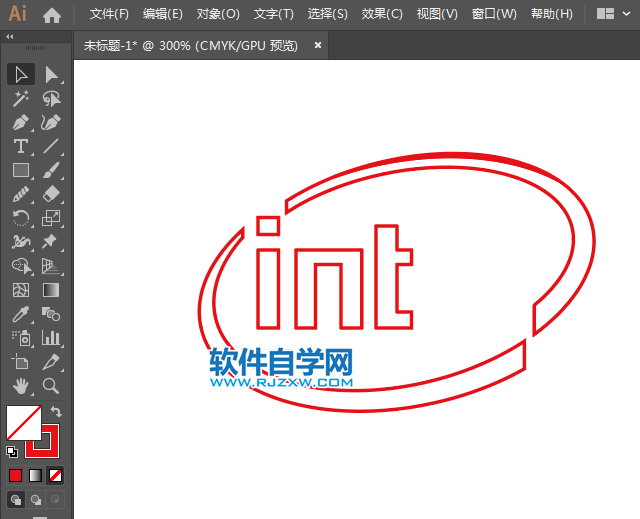Select the Column Graph tool
The width and height of the screenshot is (640, 519).
pos(51,338)
